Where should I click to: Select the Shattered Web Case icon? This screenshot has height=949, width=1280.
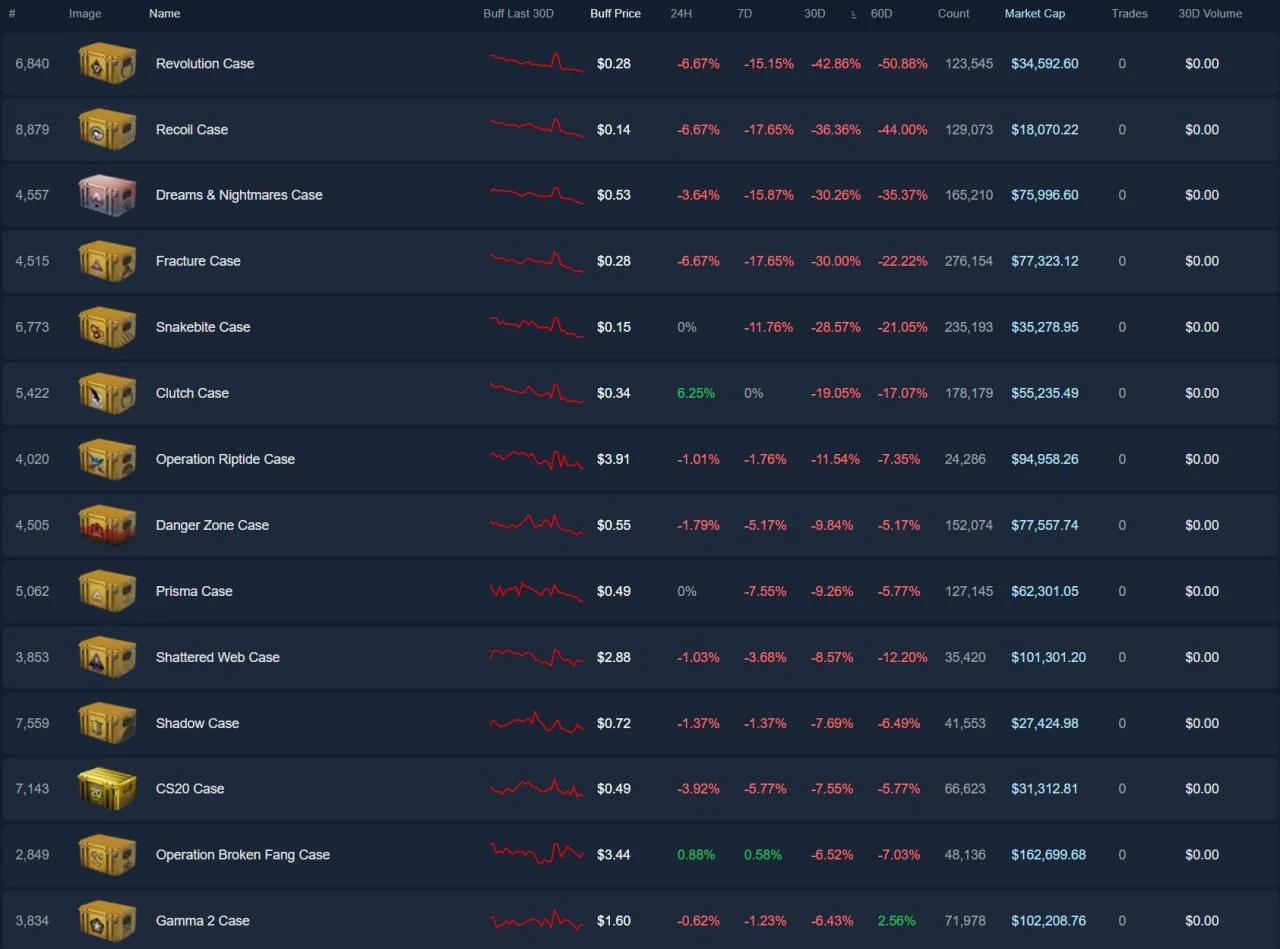(107, 657)
